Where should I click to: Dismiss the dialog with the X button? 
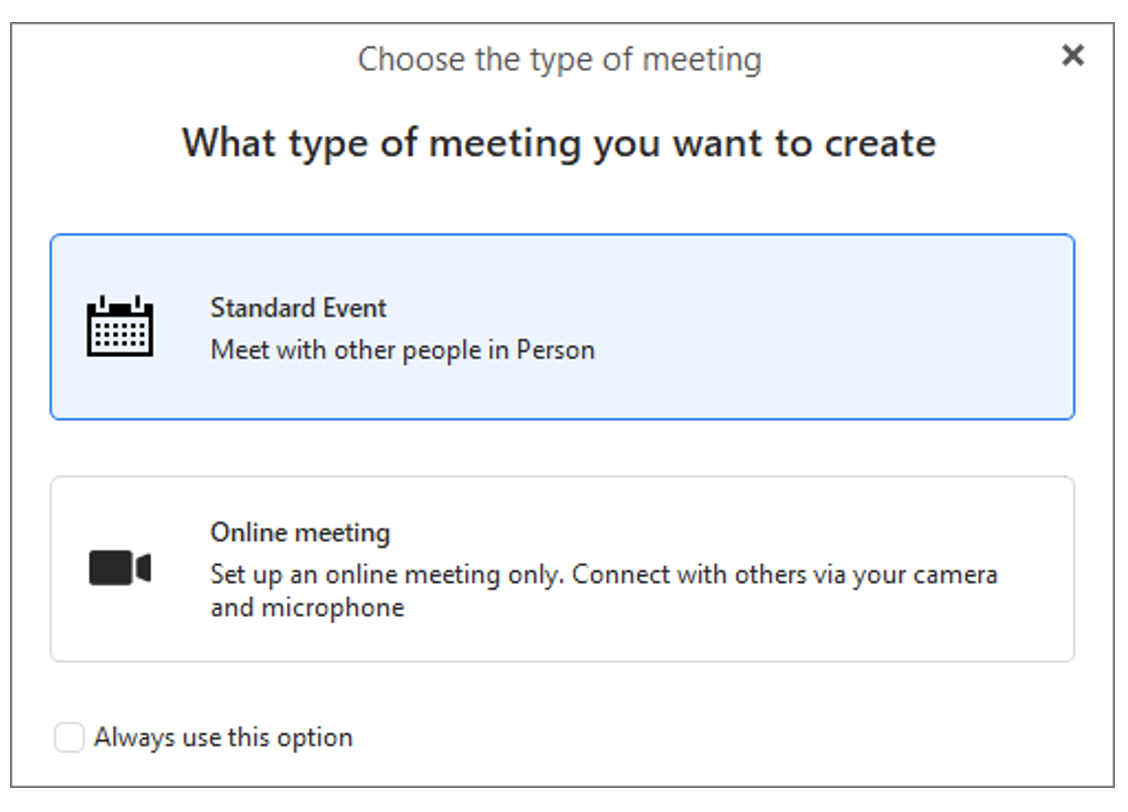click(1073, 55)
